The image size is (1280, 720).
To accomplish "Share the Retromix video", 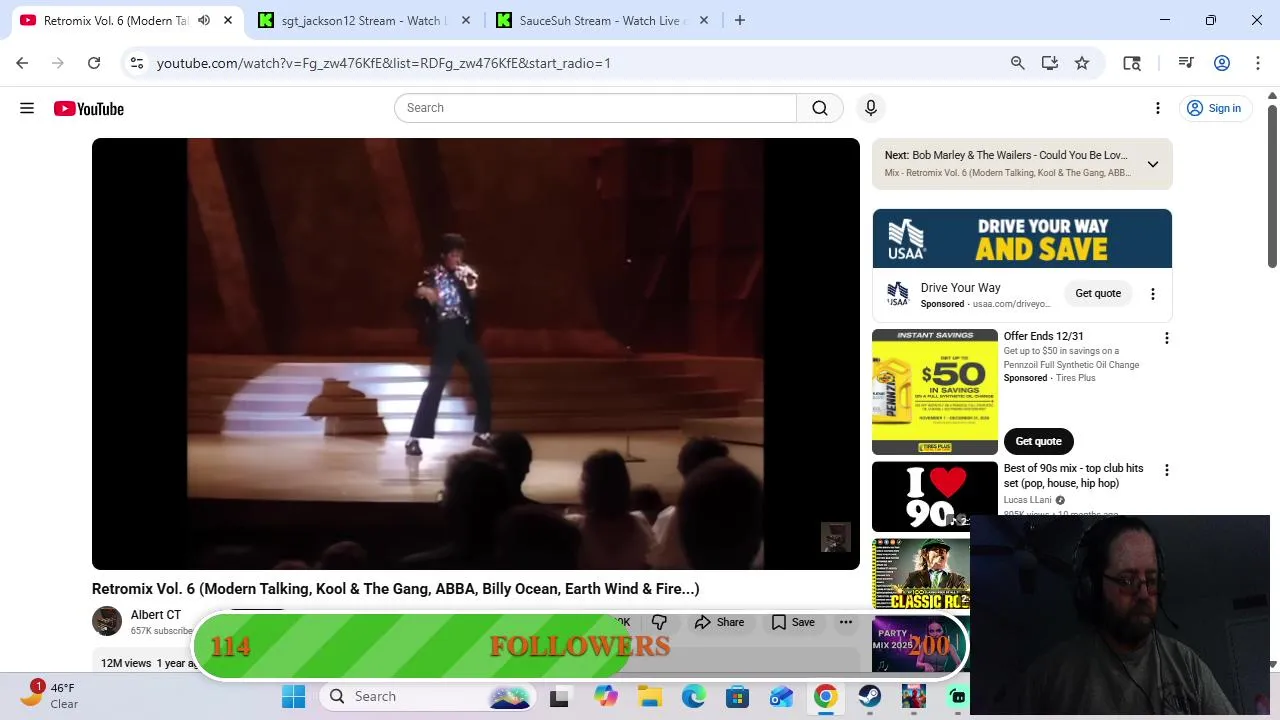I will (x=720, y=622).
